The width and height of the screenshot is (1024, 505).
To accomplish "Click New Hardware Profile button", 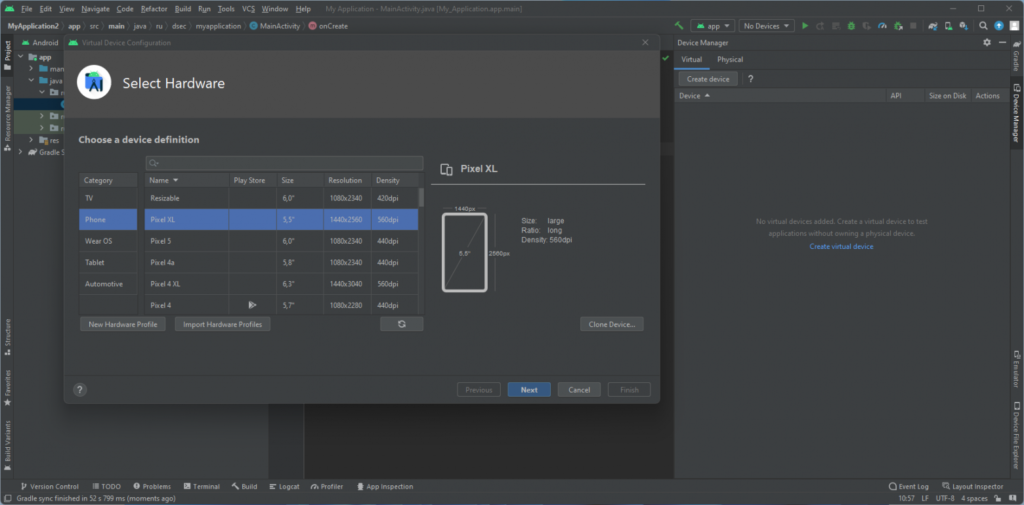I will coord(123,324).
